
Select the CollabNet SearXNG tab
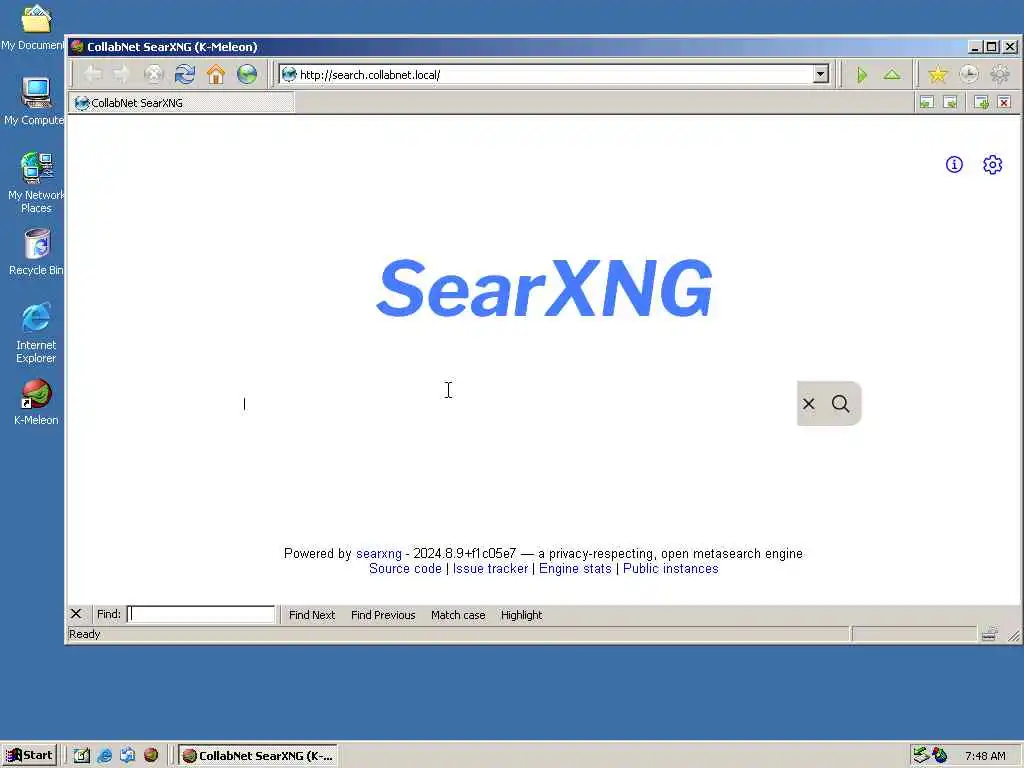pyautogui.click(x=182, y=103)
